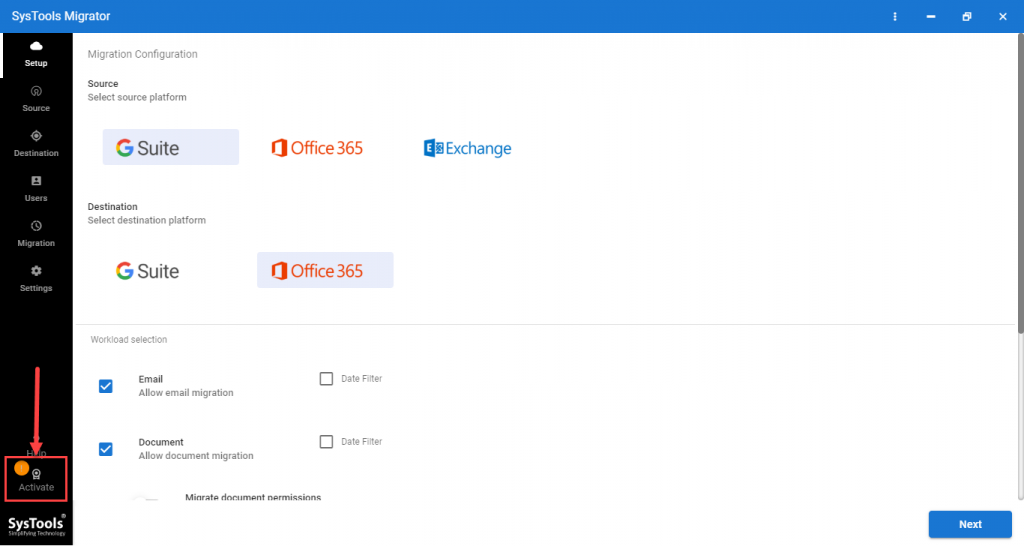Screen dimensions: 1024x546
Task: Uncheck the Email migration checkbox
Action: [106, 386]
